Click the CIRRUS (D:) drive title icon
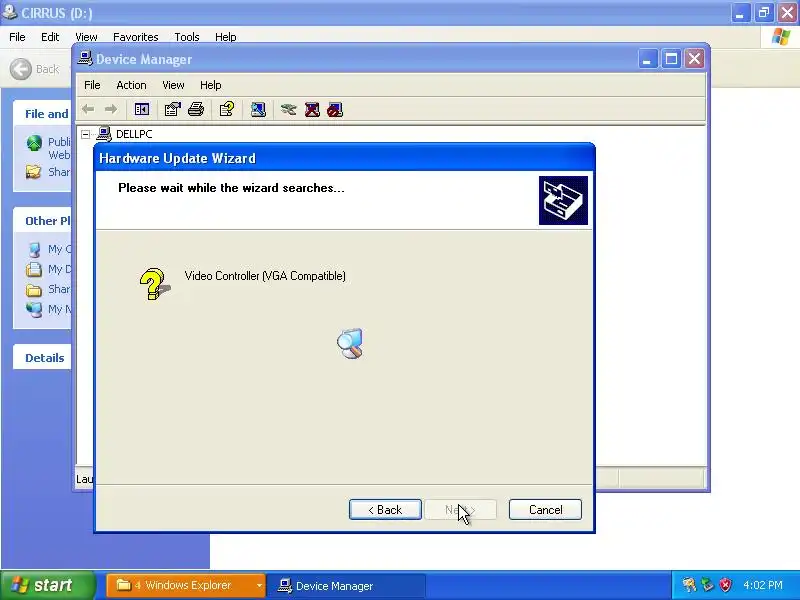This screenshot has width=800, height=600. click(9, 12)
